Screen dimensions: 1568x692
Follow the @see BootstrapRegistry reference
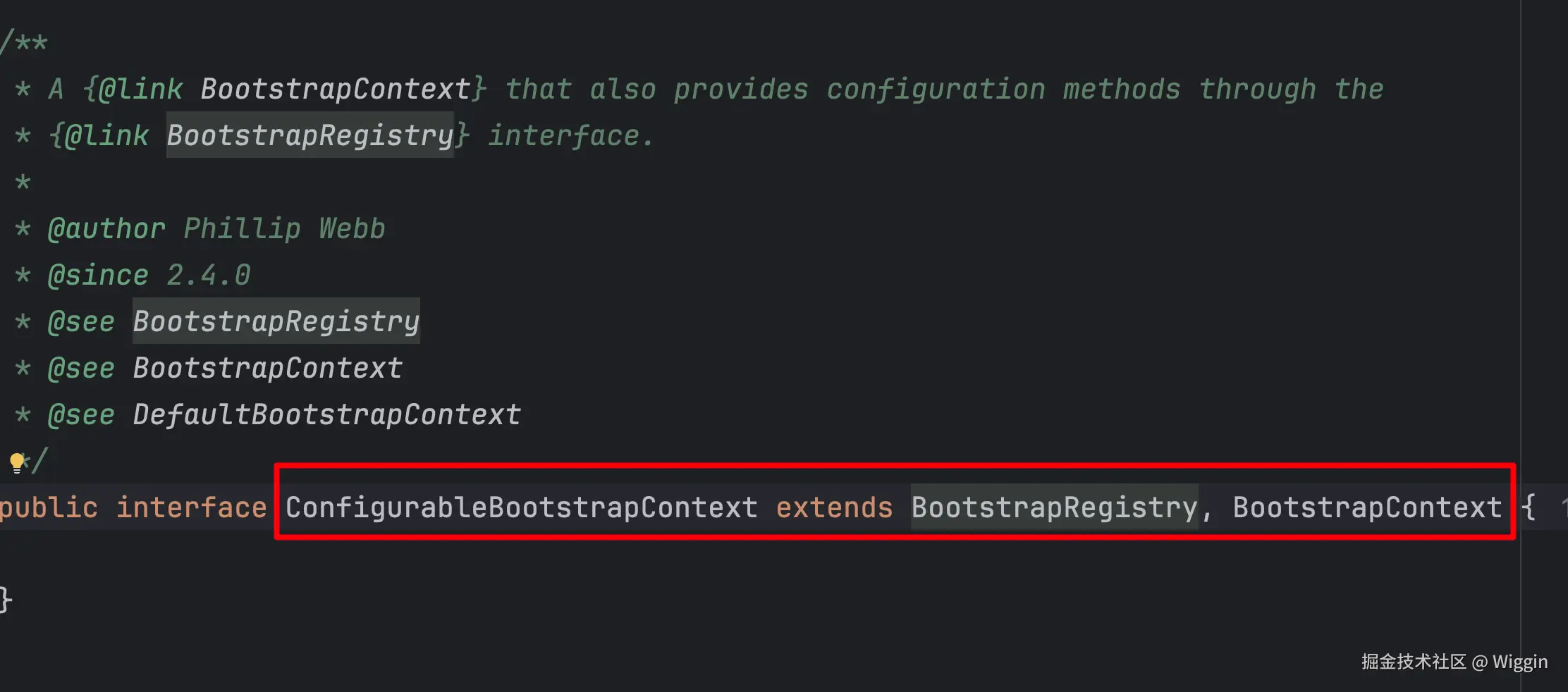coord(276,321)
